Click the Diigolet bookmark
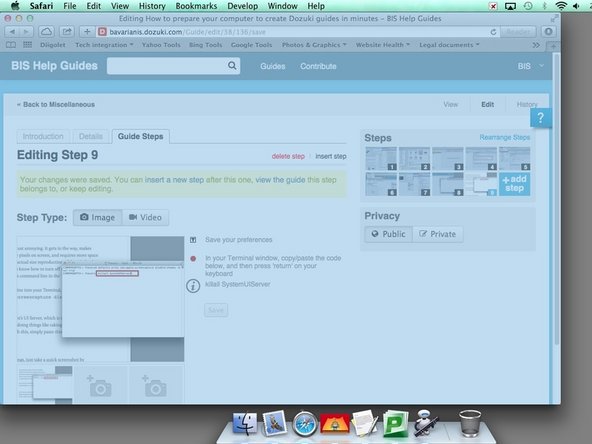The height and width of the screenshot is (444, 592). pos(52,45)
